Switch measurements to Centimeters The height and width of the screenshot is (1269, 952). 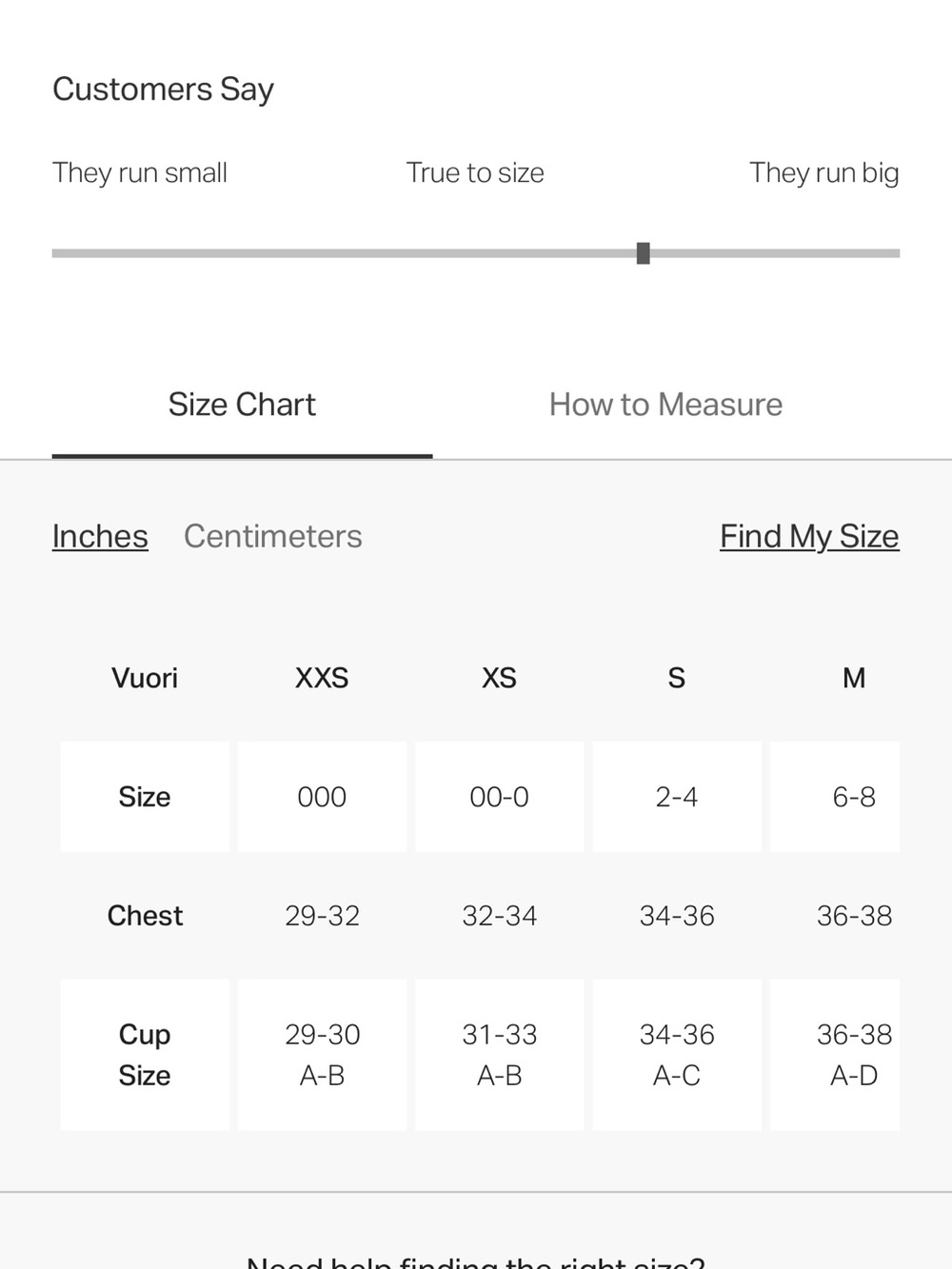click(x=272, y=536)
